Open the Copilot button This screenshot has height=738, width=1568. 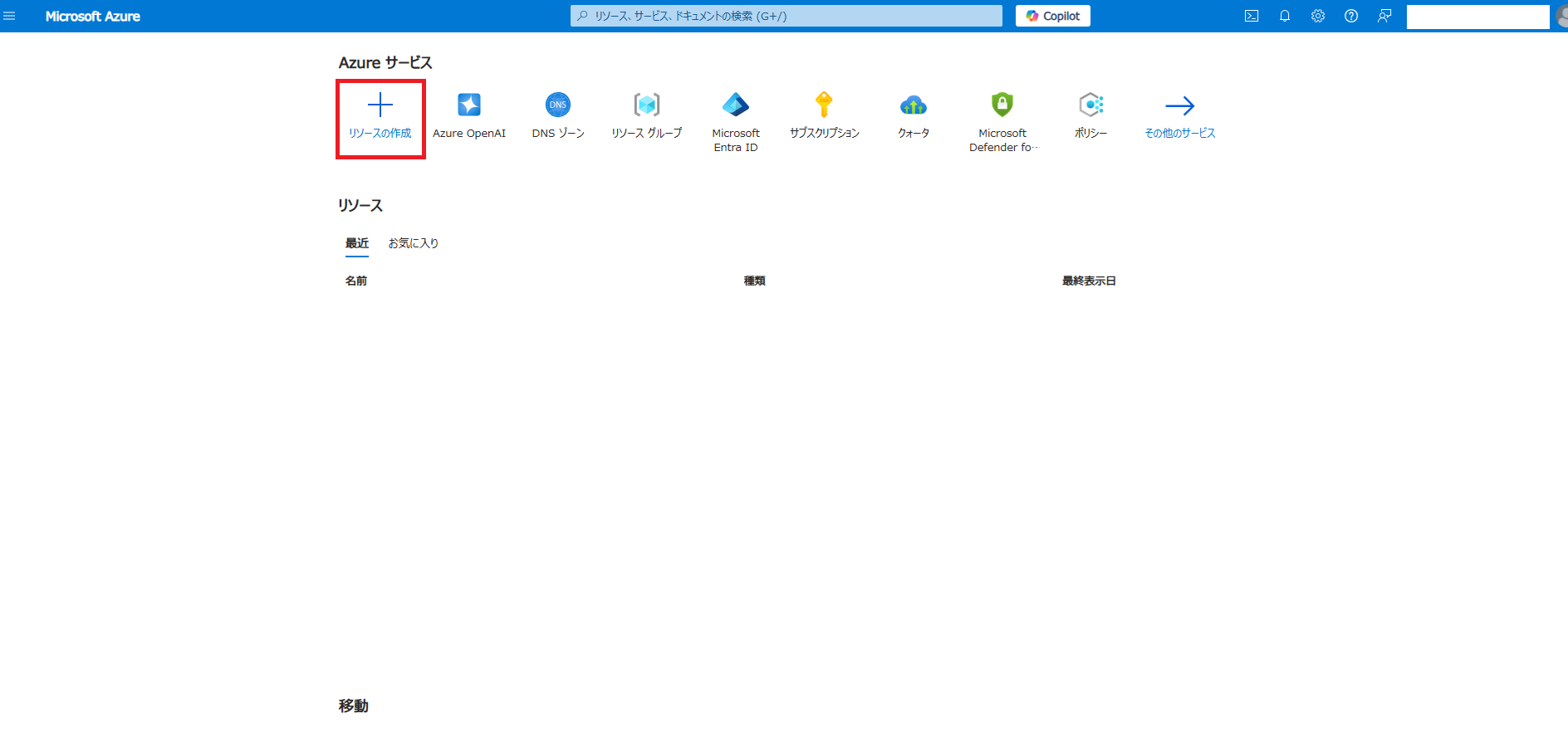tap(1052, 16)
